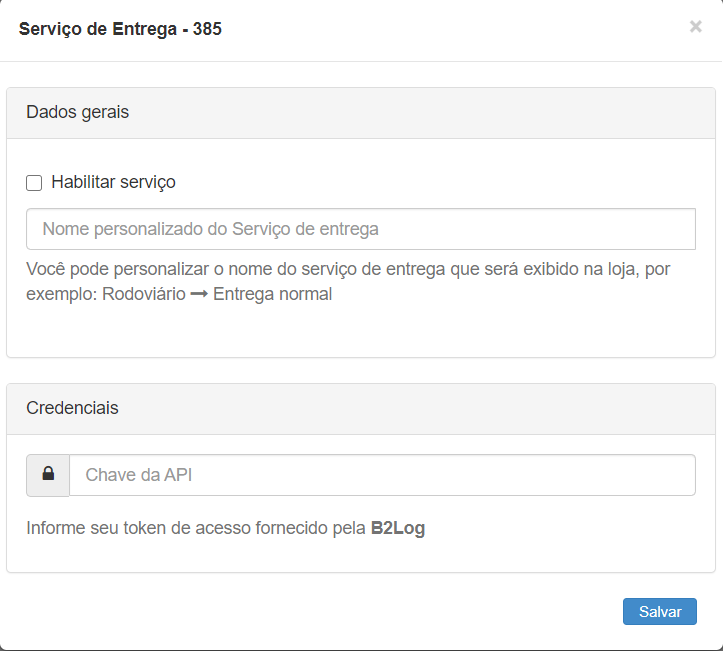This screenshot has width=723, height=651.
Task: Click the word Rodoviário in the hint
Action: (143, 295)
